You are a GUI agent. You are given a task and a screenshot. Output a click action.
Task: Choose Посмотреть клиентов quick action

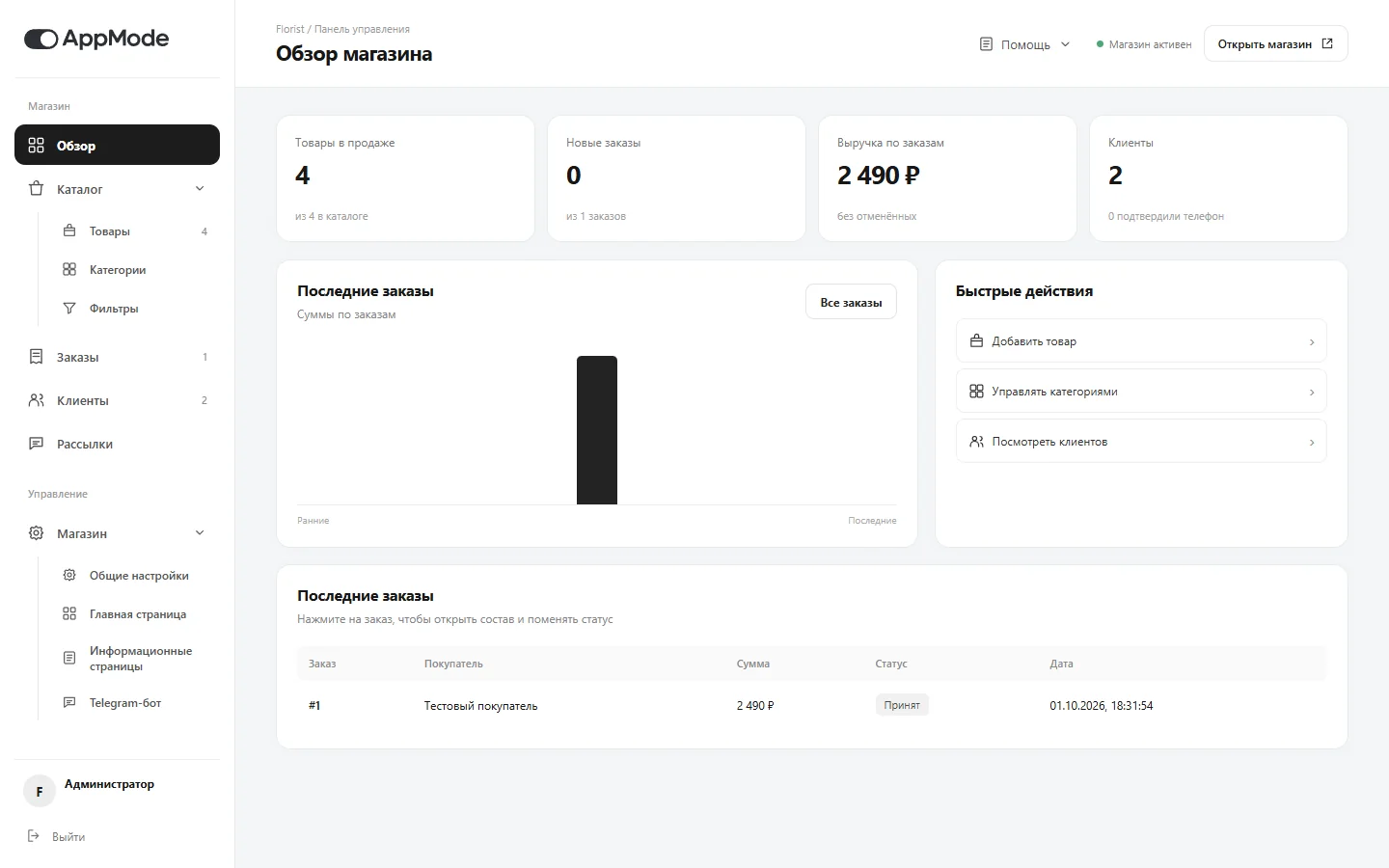1141,442
